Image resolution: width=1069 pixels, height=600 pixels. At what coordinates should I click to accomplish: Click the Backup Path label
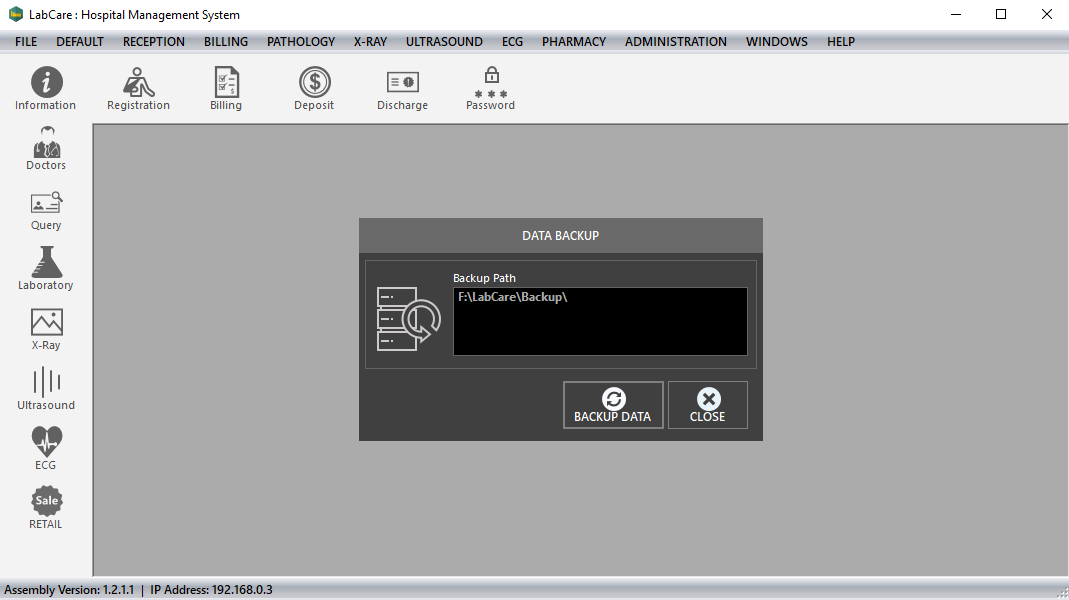pyautogui.click(x=484, y=278)
